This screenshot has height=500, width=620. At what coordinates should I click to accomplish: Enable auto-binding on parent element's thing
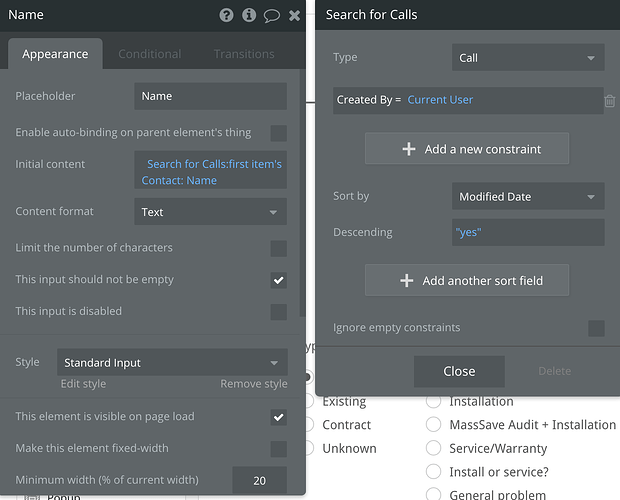tap(278, 133)
